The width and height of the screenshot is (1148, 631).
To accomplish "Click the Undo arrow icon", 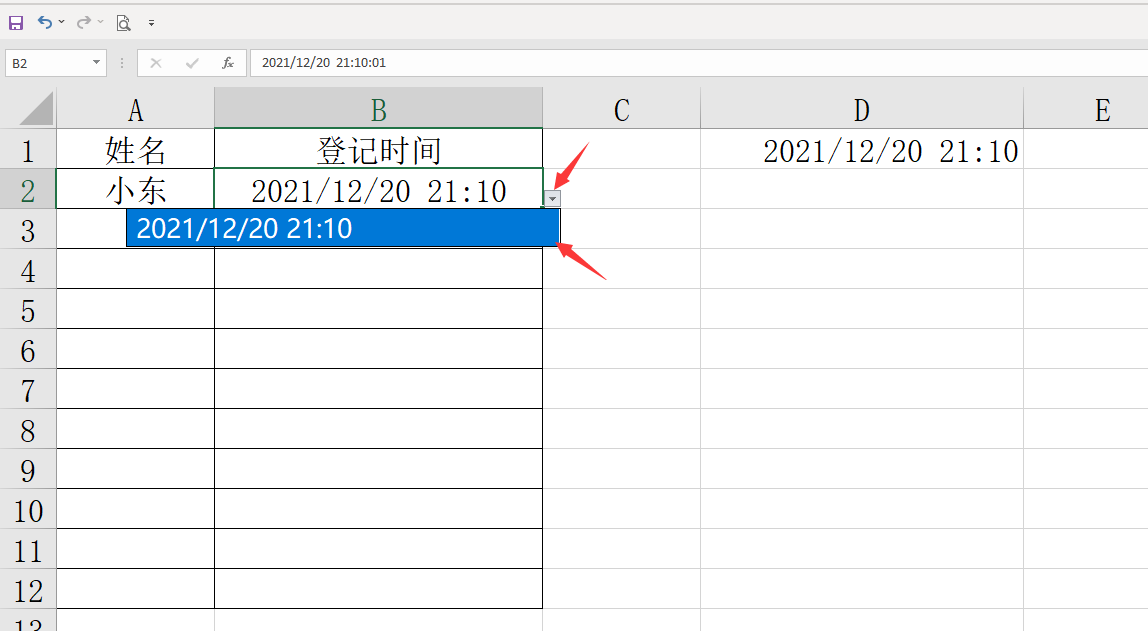I will (45, 22).
